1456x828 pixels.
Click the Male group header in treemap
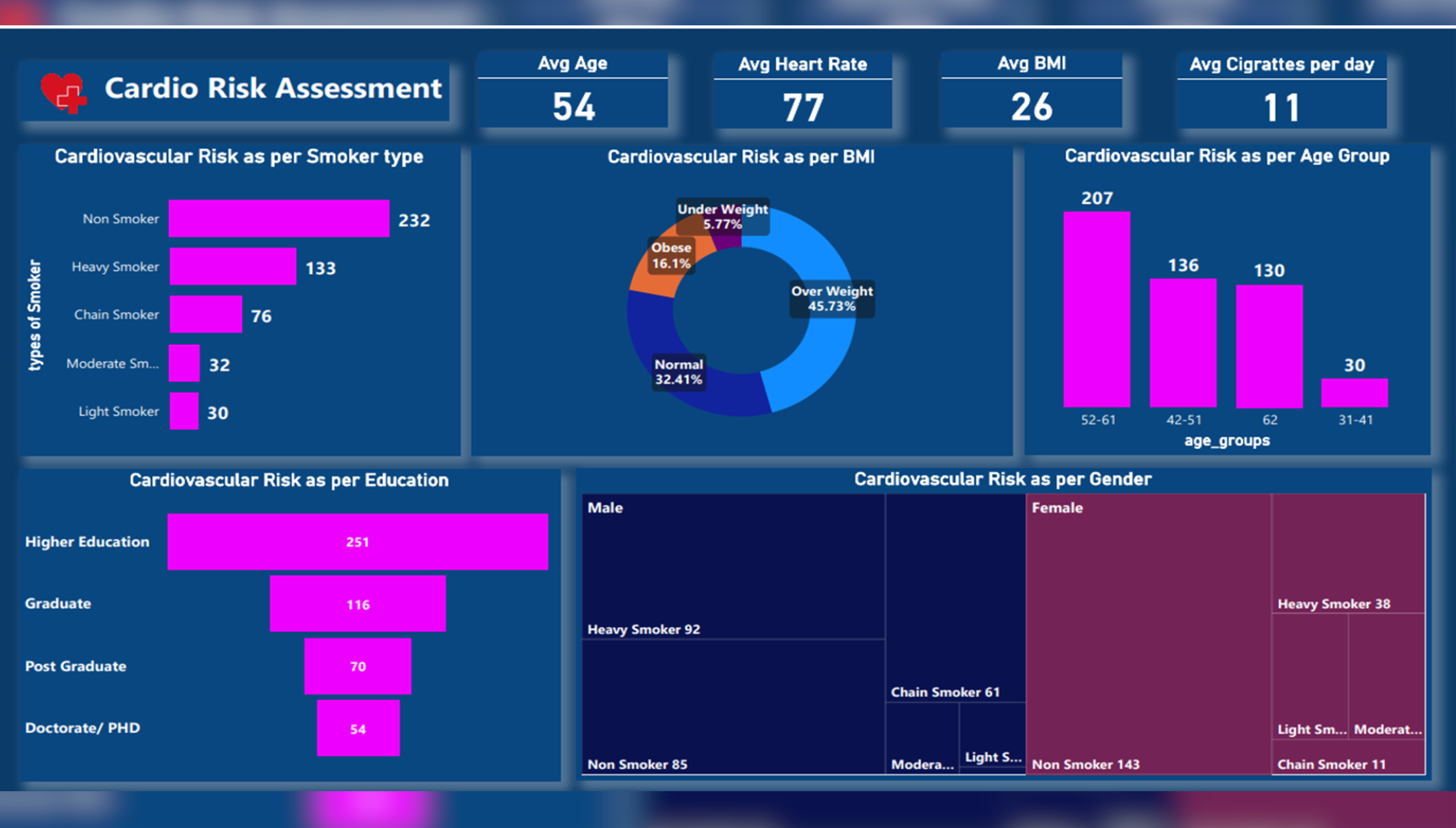(x=605, y=508)
